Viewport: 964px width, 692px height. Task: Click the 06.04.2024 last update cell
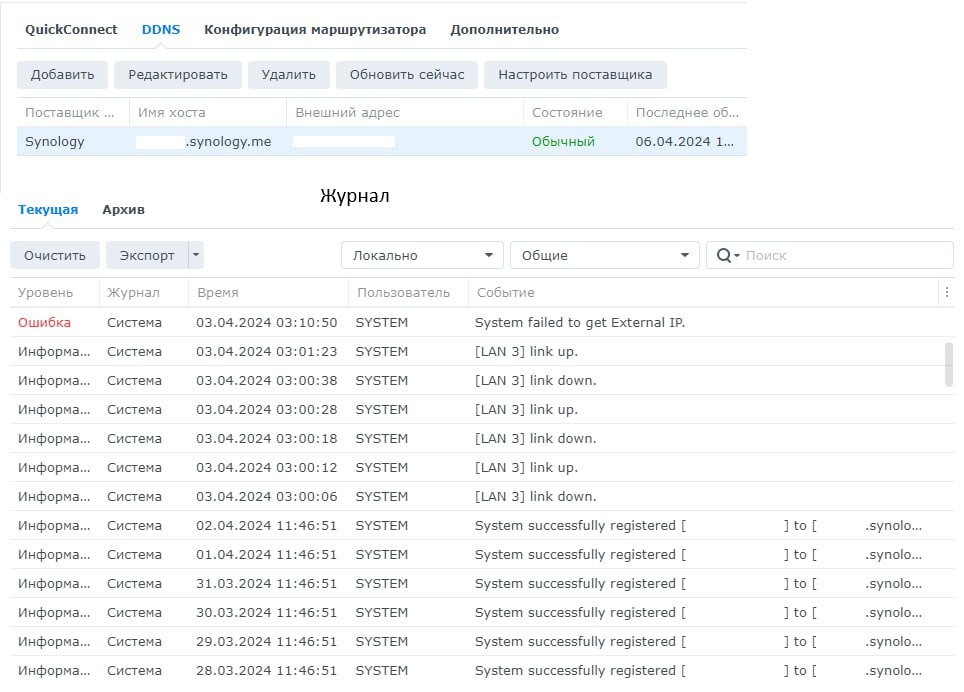click(x=684, y=141)
